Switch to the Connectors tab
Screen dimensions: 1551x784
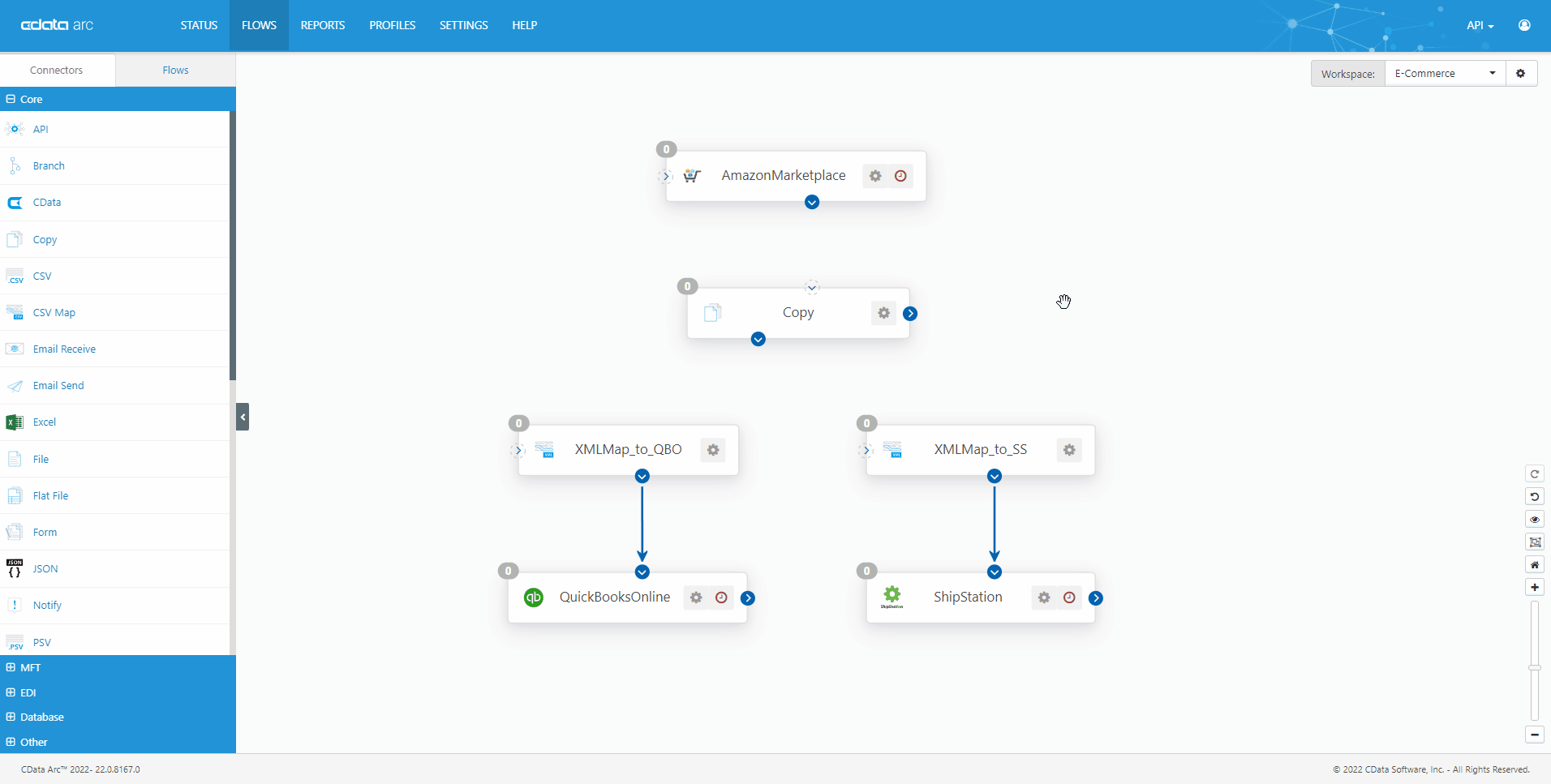57,71
